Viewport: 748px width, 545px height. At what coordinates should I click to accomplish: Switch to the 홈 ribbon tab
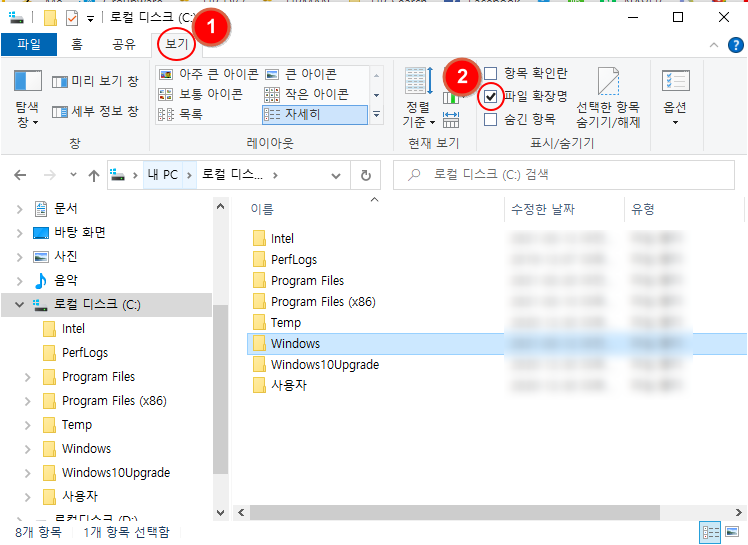(77, 44)
